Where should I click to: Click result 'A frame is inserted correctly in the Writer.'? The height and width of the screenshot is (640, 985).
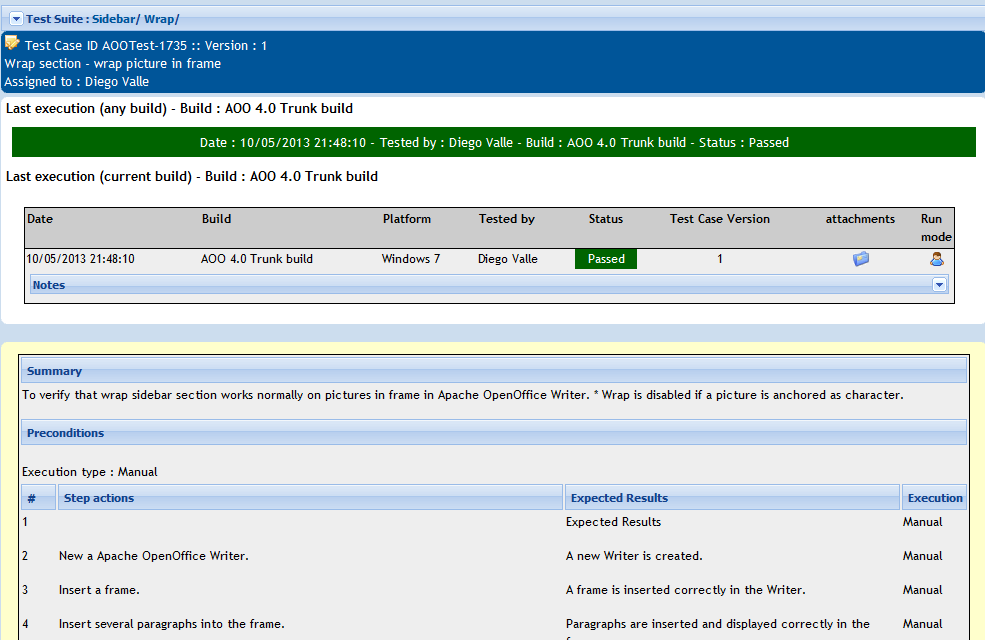(x=685, y=590)
